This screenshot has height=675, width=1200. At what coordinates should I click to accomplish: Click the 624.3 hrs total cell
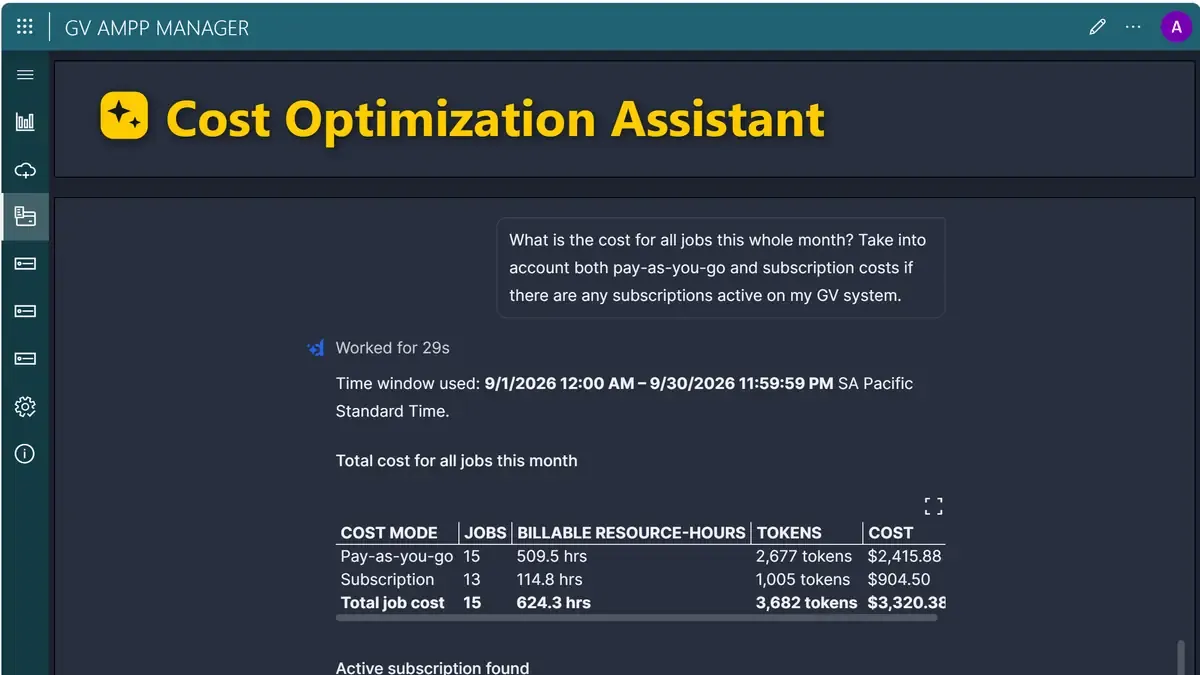(553, 603)
